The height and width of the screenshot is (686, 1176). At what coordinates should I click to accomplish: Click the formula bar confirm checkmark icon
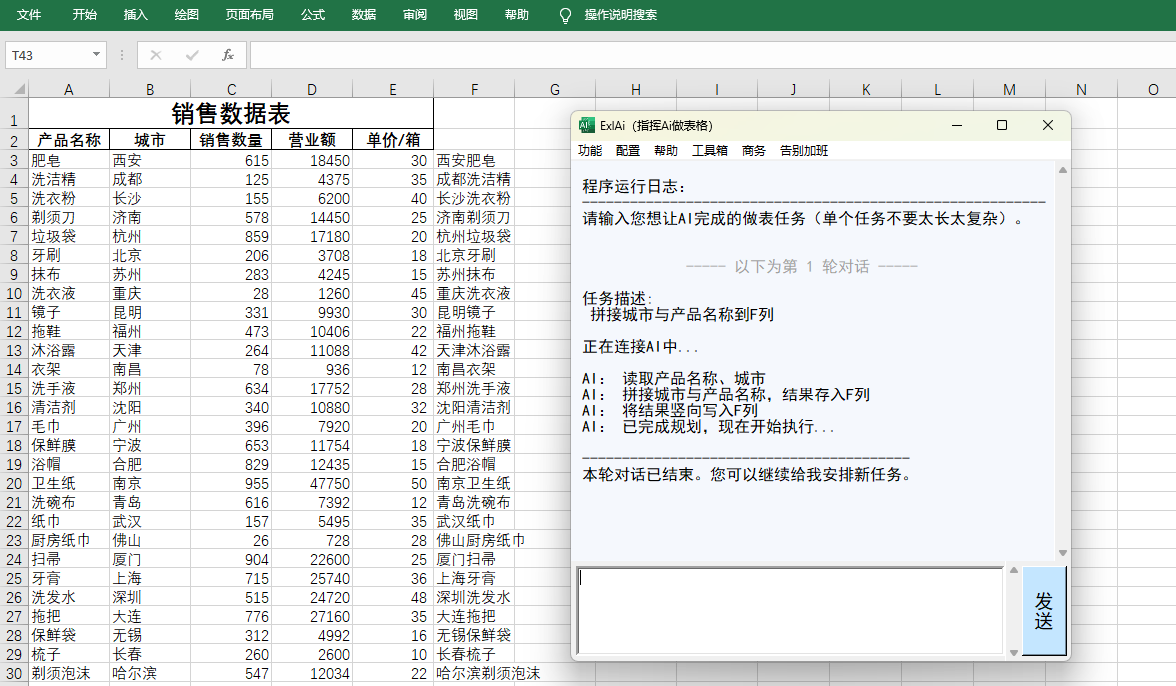pyautogui.click(x=192, y=55)
